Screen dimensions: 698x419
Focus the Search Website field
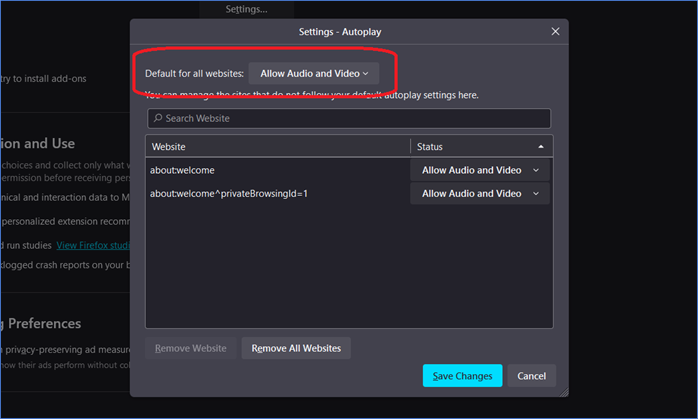[350, 119]
